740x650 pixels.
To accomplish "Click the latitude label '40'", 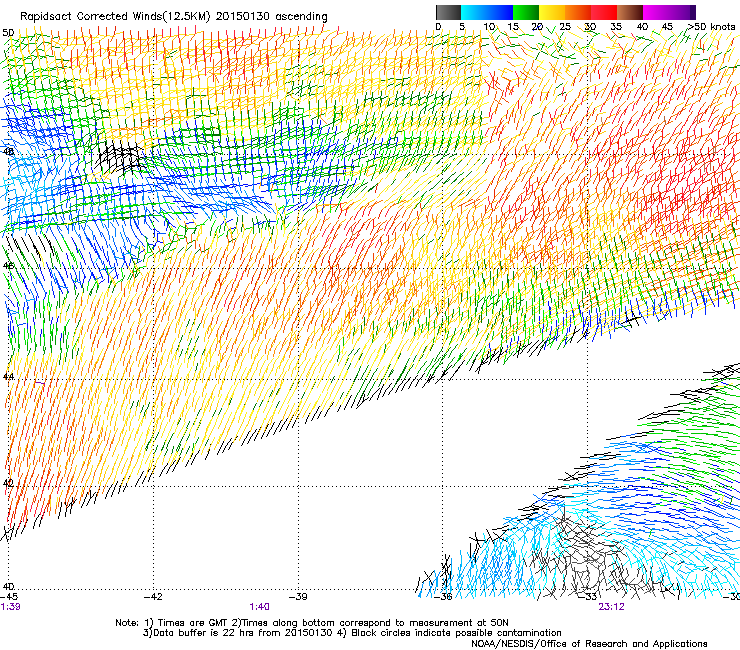I will tap(8, 586).
